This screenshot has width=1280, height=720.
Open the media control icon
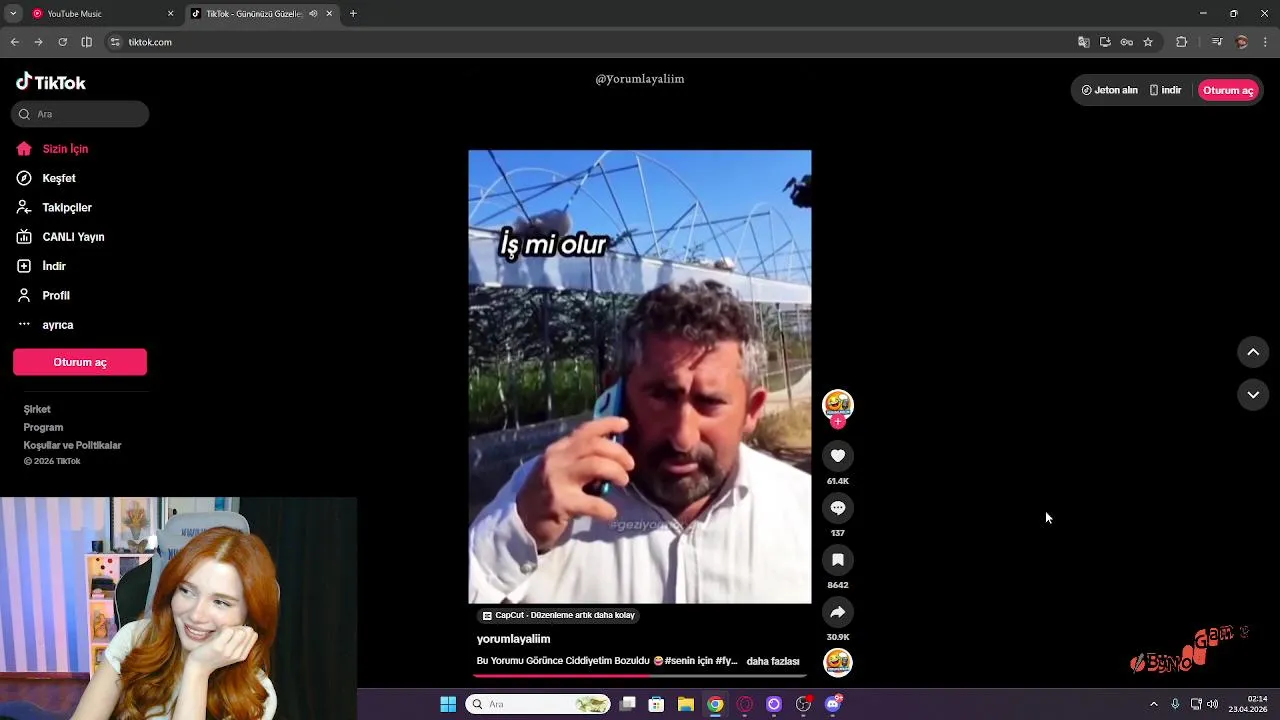click(1217, 42)
